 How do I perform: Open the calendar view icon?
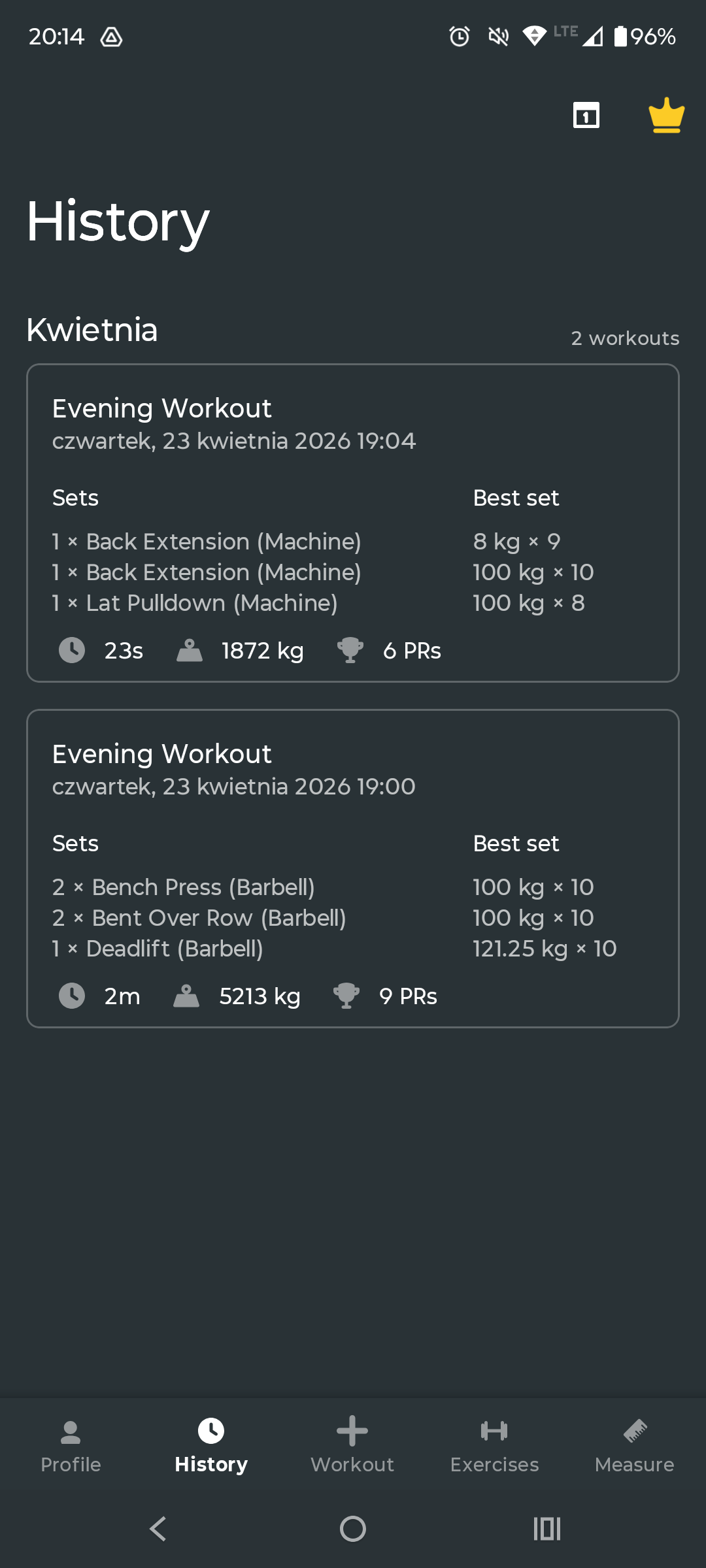coord(586,116)
